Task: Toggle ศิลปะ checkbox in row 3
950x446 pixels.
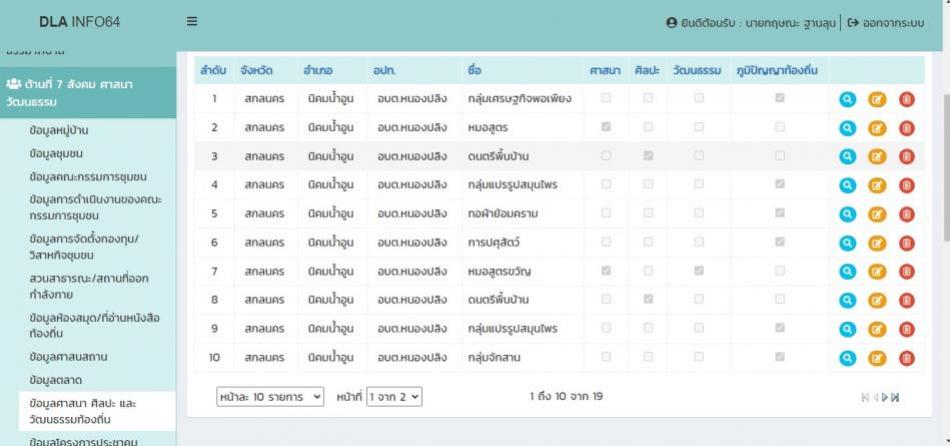Action: pos(648,156)
